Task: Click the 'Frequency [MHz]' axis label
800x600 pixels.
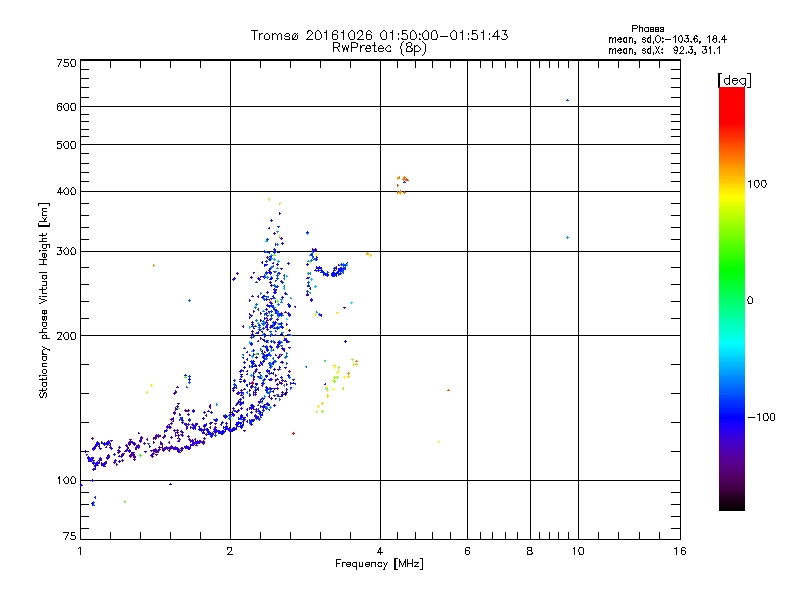Action: (379, 564)
